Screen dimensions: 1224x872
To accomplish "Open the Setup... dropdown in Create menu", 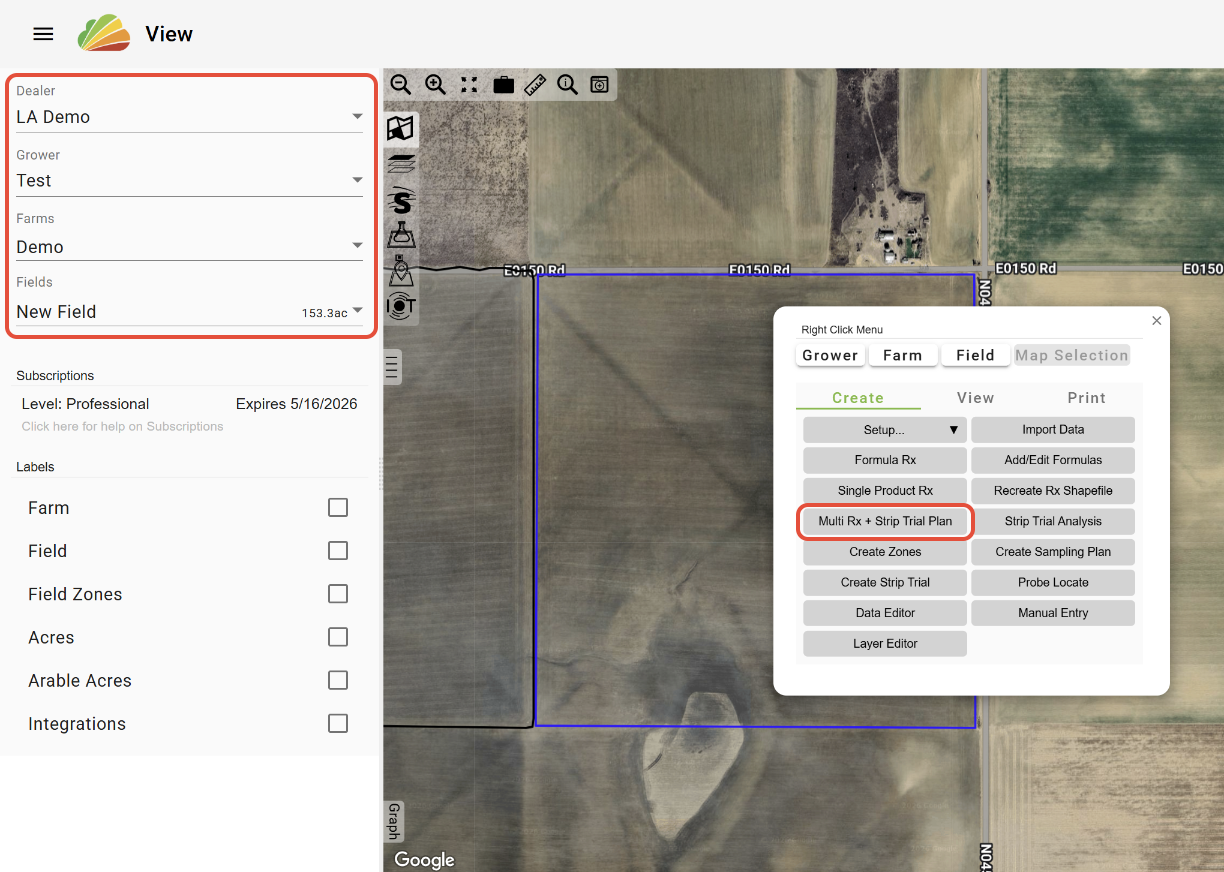I will 884,430.
